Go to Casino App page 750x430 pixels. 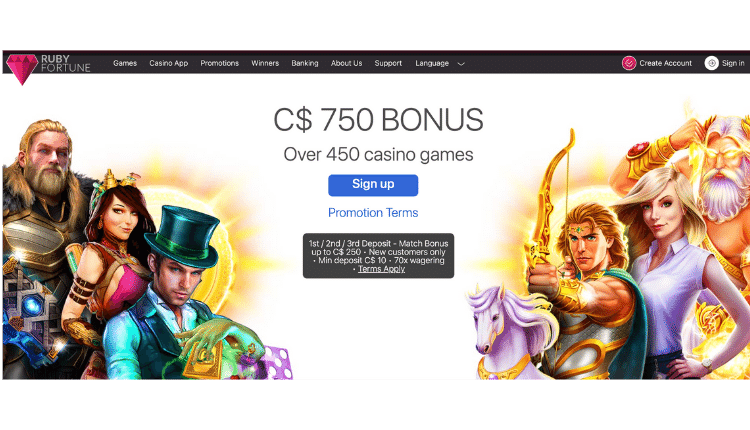(168, 63)
